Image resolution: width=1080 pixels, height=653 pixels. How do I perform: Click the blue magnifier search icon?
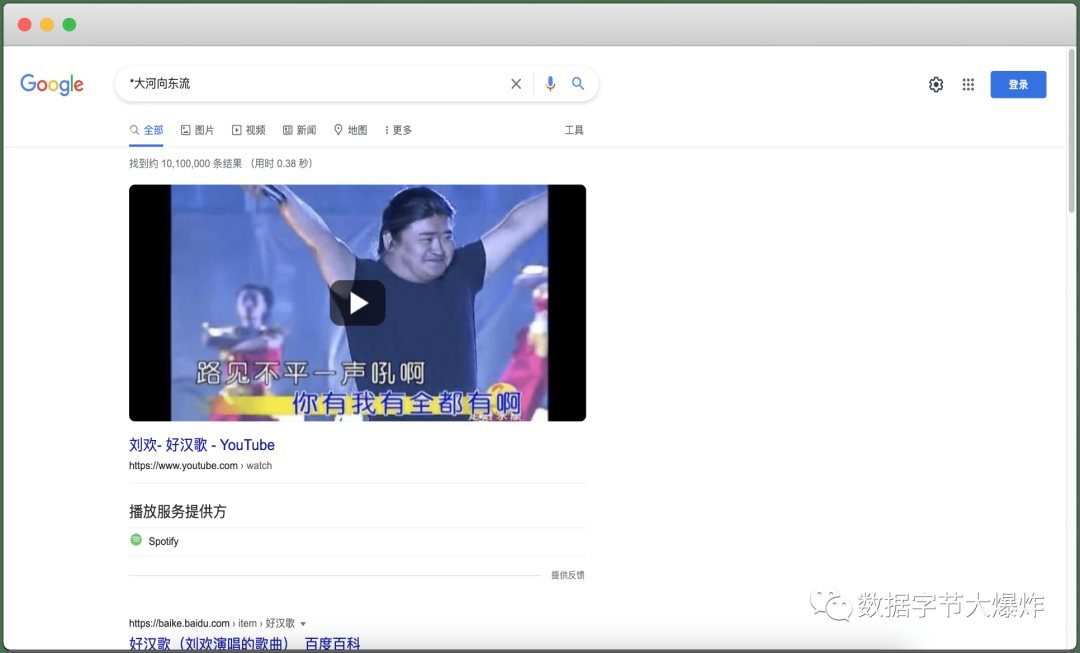(578, 83)
